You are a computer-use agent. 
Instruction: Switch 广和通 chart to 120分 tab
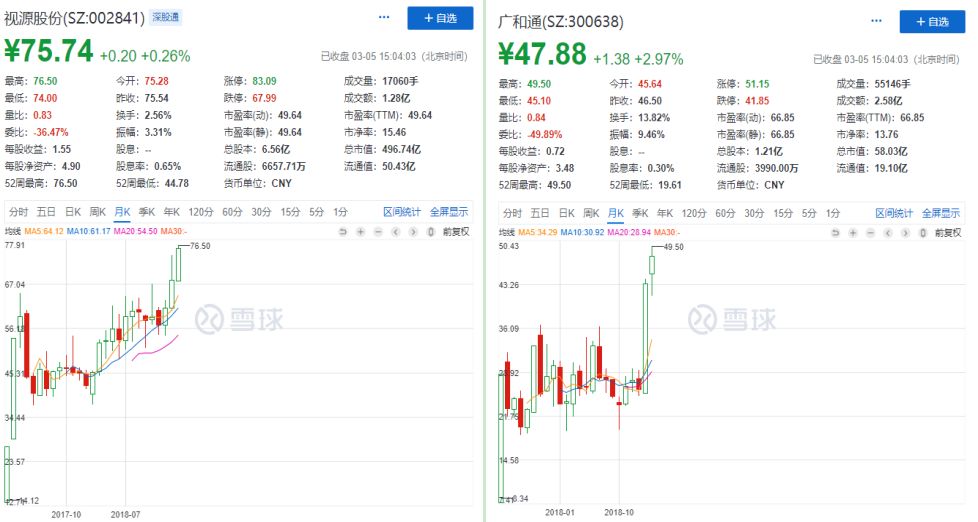pyautogui.click(x=694, y=213)
